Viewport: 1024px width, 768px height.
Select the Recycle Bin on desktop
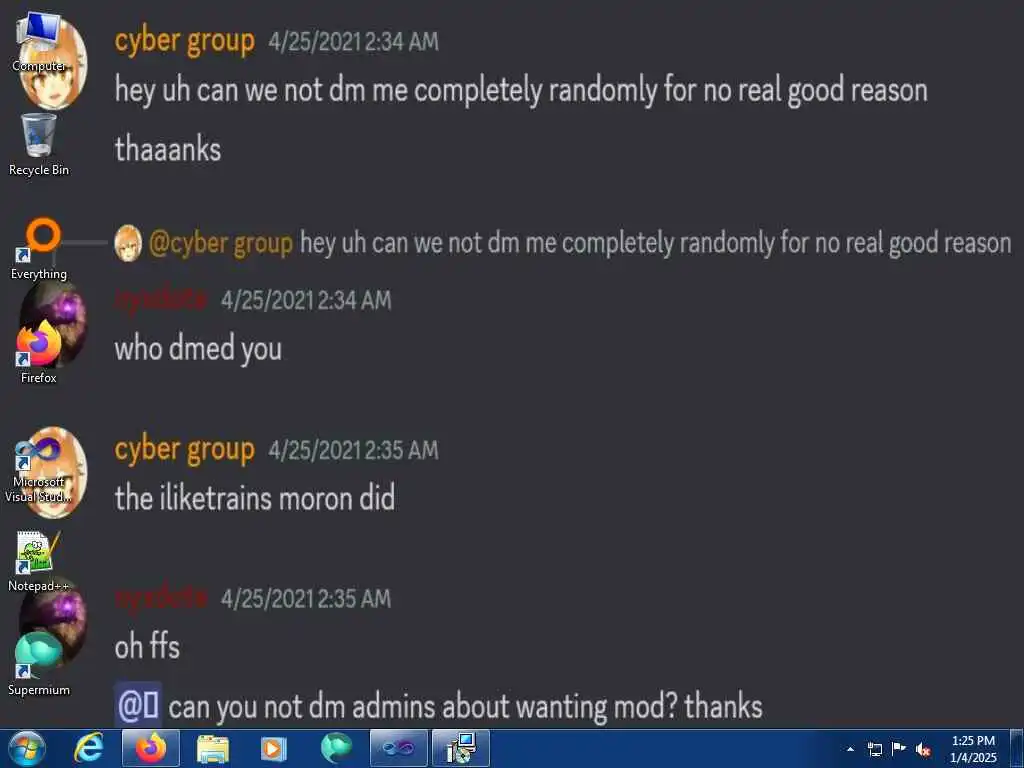(39, 145)
